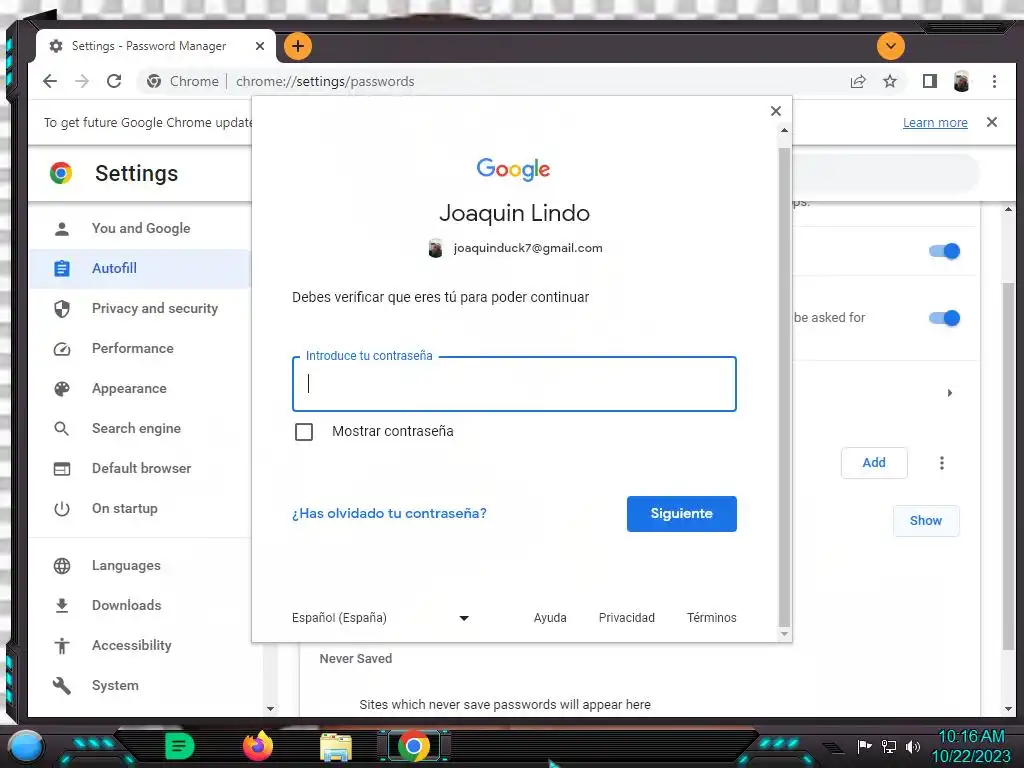Open the Ayuda footer link
The width and height of the screenshot is (1024, 768).
click(550, 618)
